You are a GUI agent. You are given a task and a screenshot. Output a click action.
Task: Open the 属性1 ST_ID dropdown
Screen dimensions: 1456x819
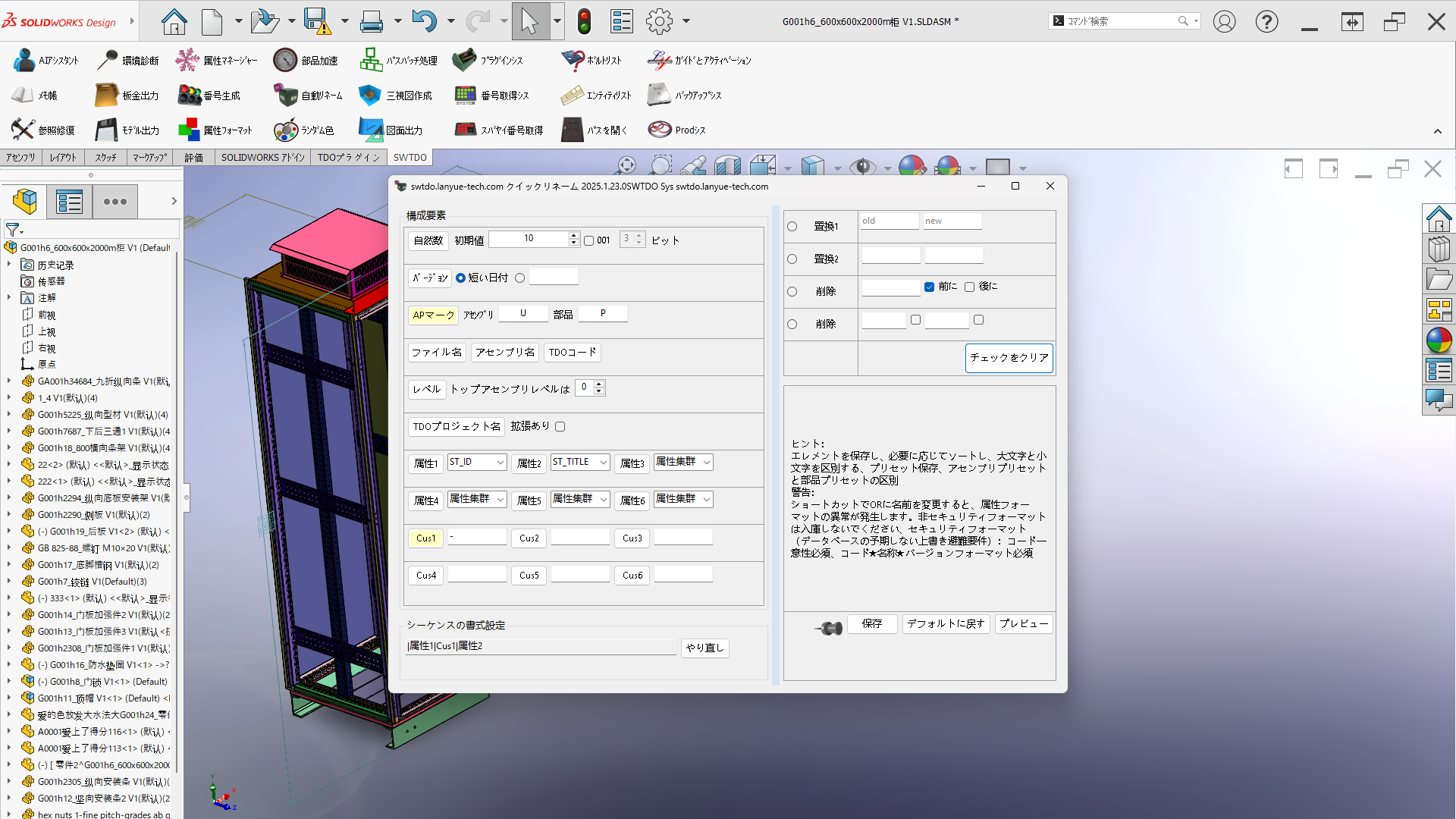click(x=500, y=463)
